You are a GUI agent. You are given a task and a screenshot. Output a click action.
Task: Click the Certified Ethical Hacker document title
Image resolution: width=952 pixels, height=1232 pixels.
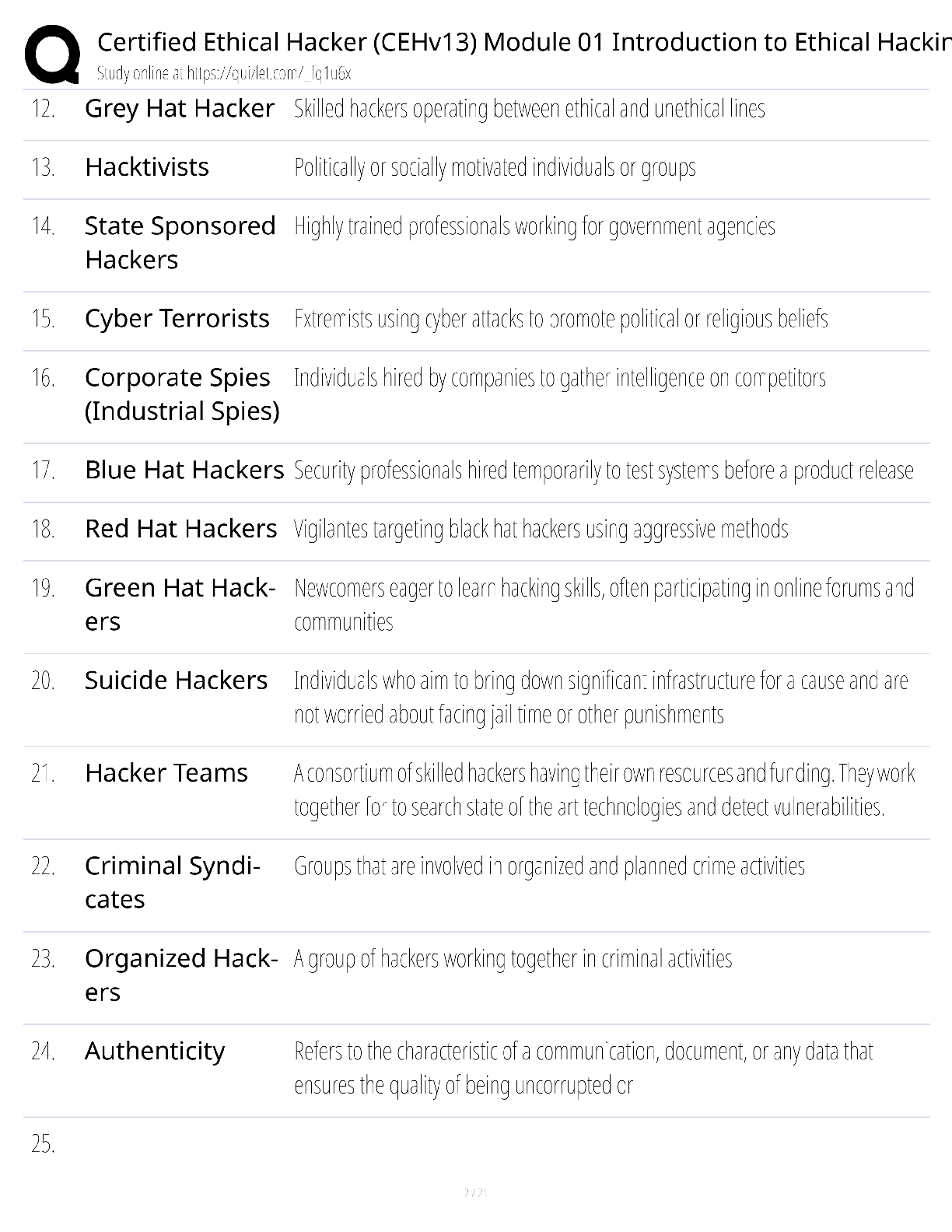coord(524,42)
